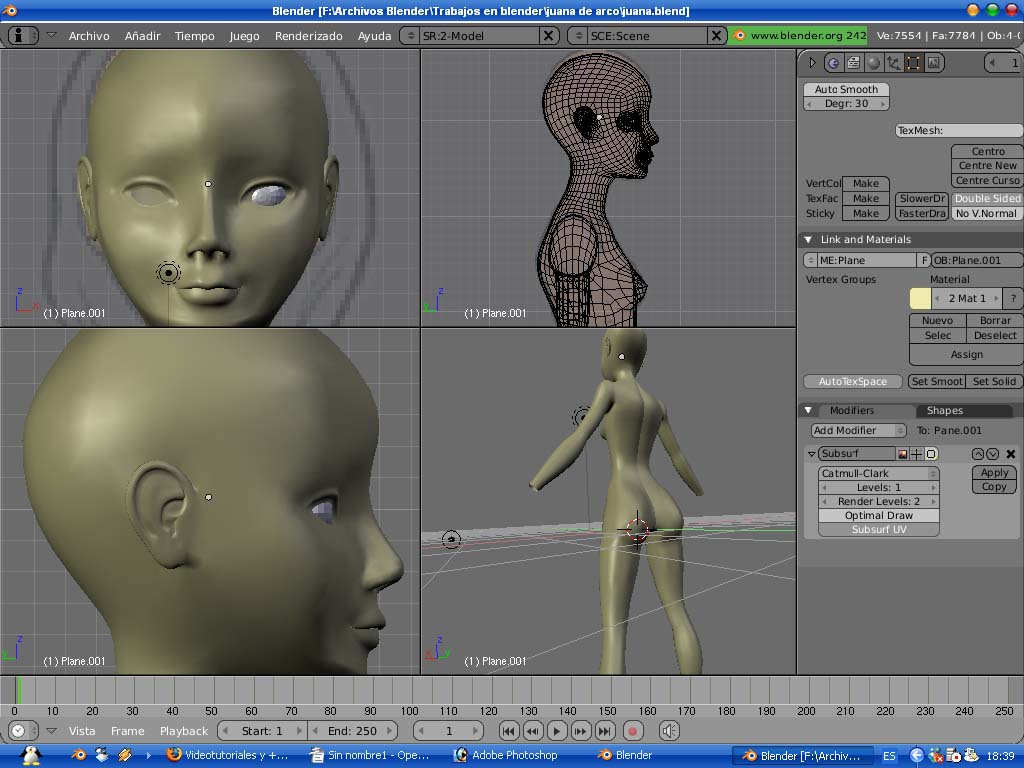Open the Object context buttons
The width and height of the screenshot is (1024, 768).
[x=893, y=63]
